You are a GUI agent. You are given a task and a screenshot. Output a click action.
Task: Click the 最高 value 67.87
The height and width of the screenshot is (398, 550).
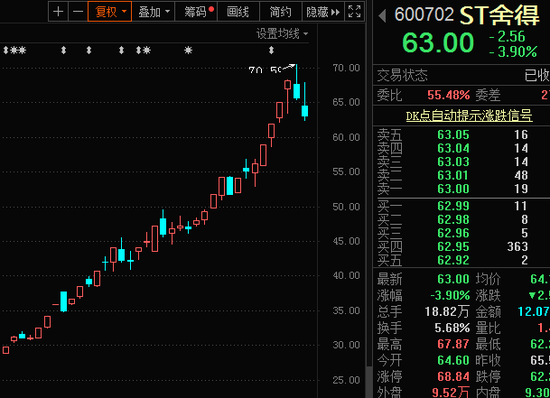click(453, 344)
